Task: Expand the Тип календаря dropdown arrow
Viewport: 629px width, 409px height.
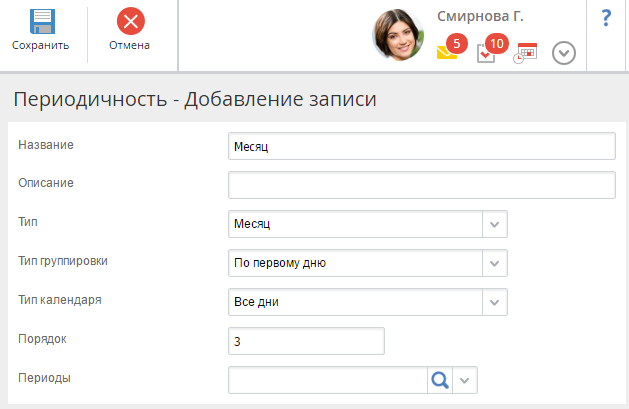Action: [494, 302]
